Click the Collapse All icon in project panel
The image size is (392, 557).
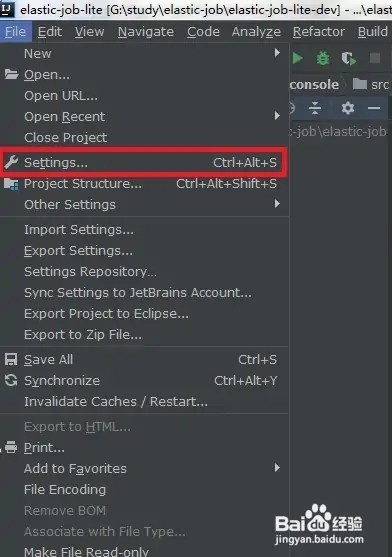click(x=315, y=108)
